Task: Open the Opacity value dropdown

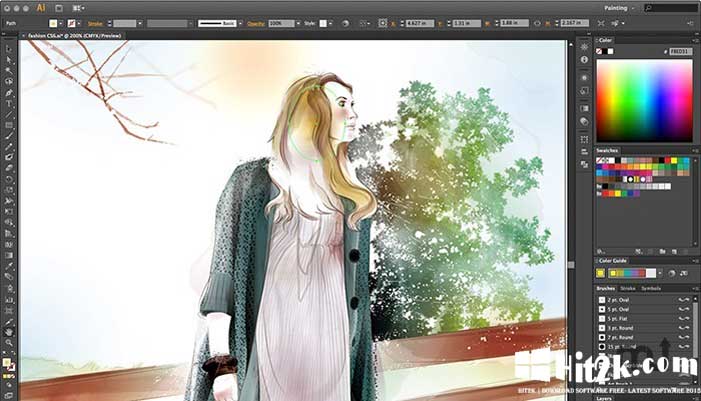Action: pyautogui.click(x=298, y=23)
